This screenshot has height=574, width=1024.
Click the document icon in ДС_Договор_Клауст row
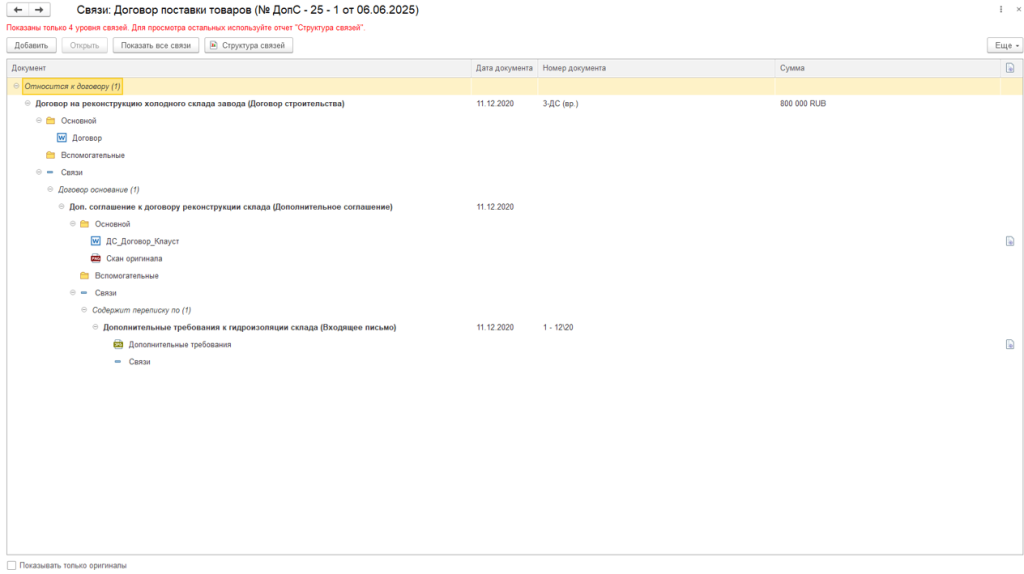(x=1010, y=241)
